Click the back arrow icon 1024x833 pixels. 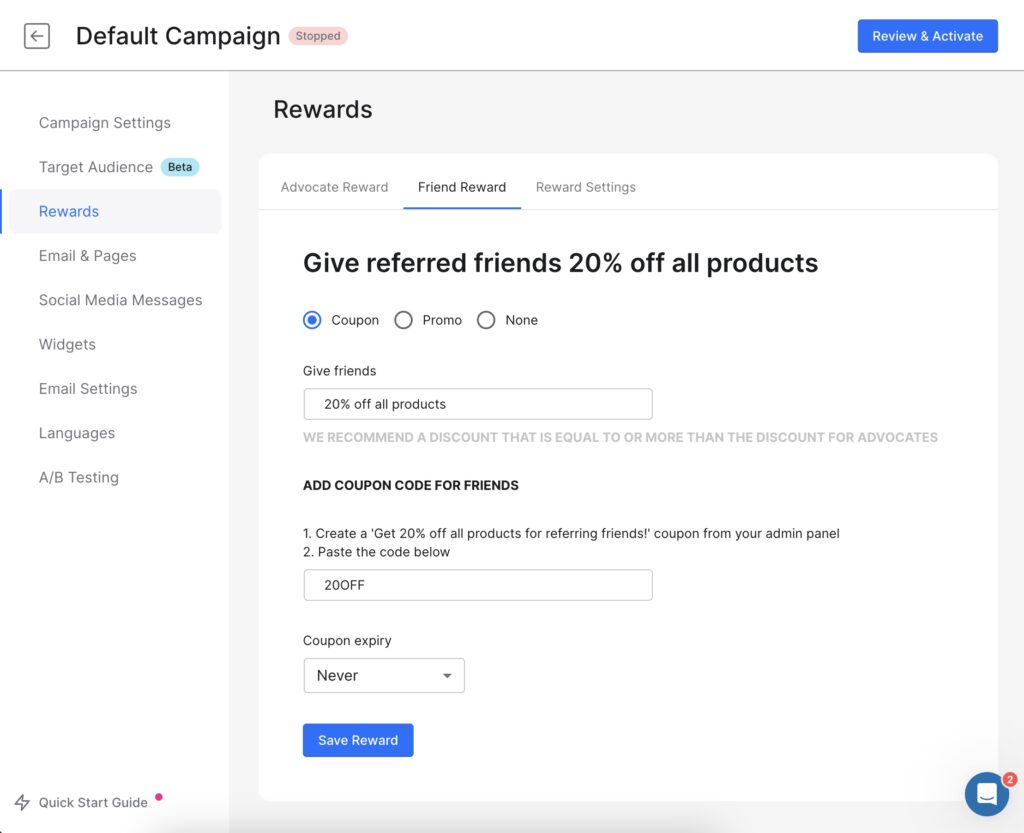pyautogui.click(x=36, y=35)
